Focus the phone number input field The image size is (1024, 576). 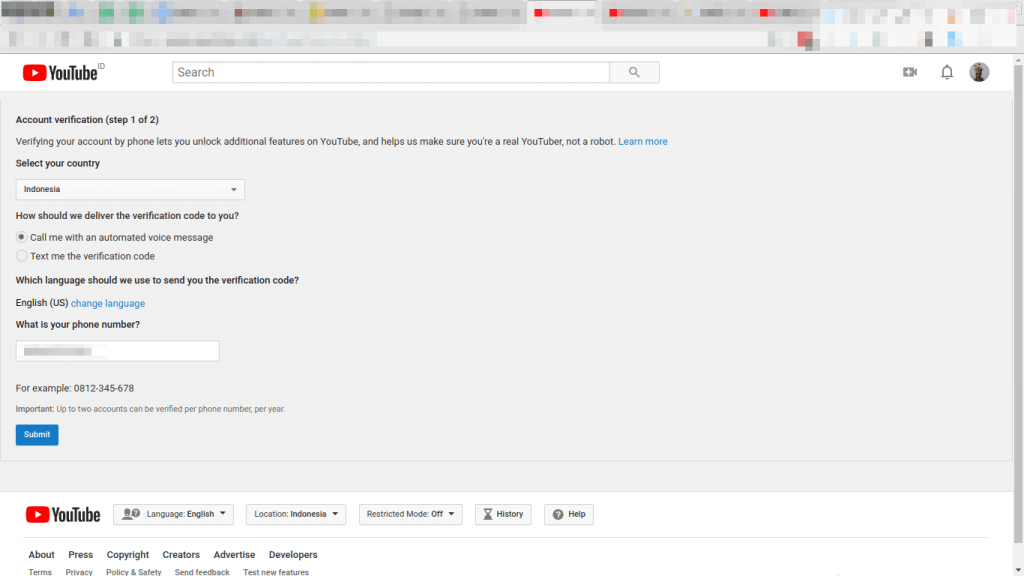point(118,351)
